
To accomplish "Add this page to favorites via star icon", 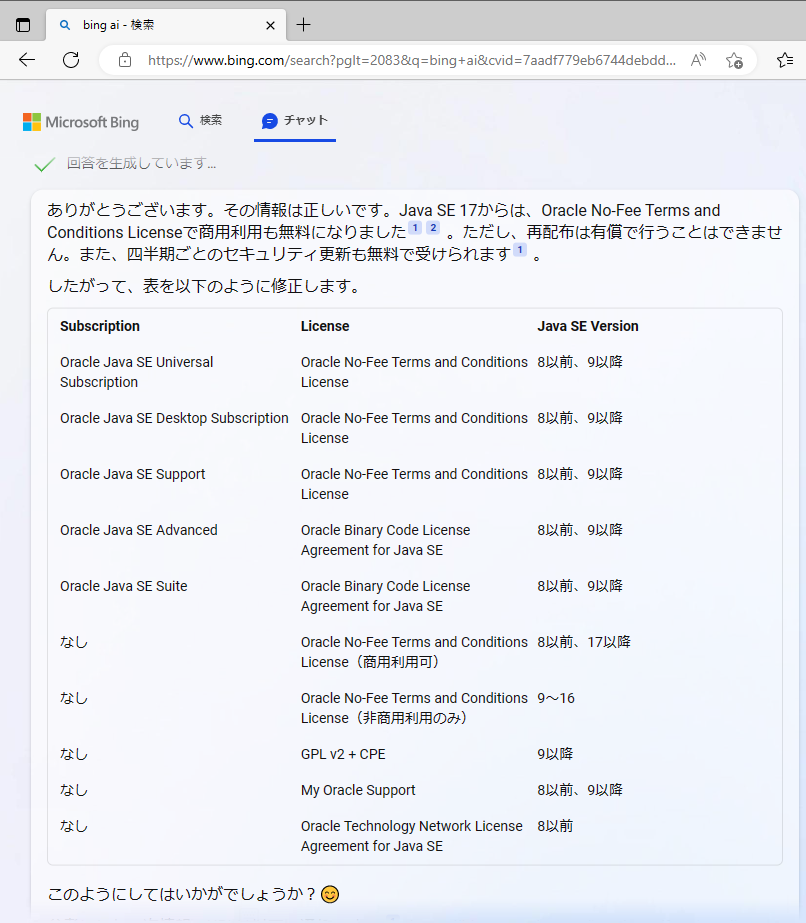I will tap(735, 60).
